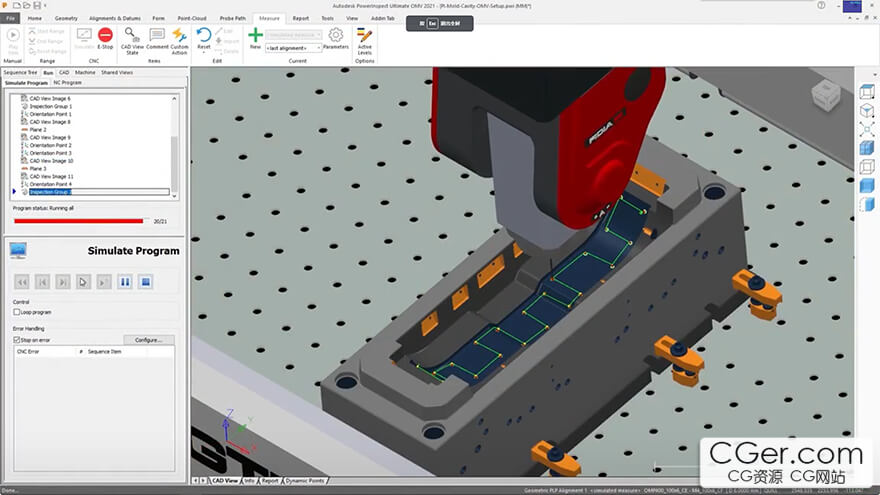
Task: Click the E-Stop emergency stop icon
Action: (105, 35)
